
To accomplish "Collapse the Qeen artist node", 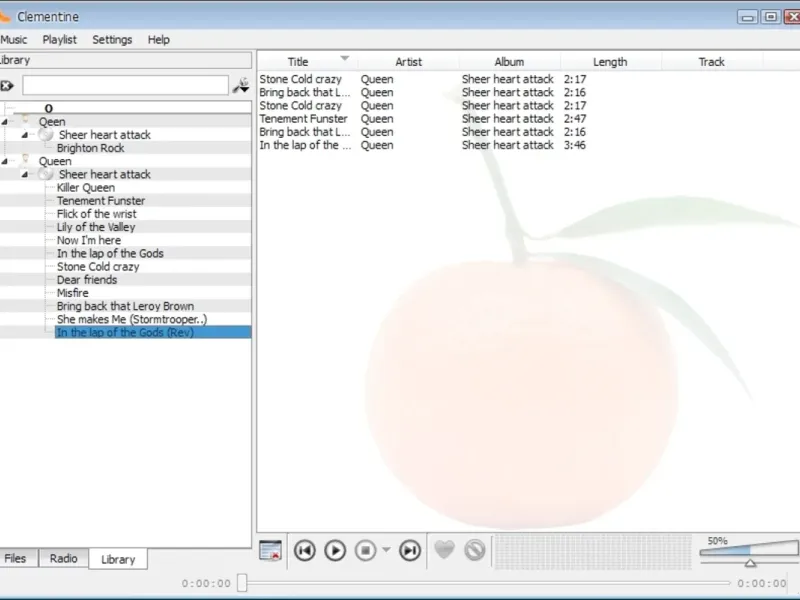I will tap(5, 121).
